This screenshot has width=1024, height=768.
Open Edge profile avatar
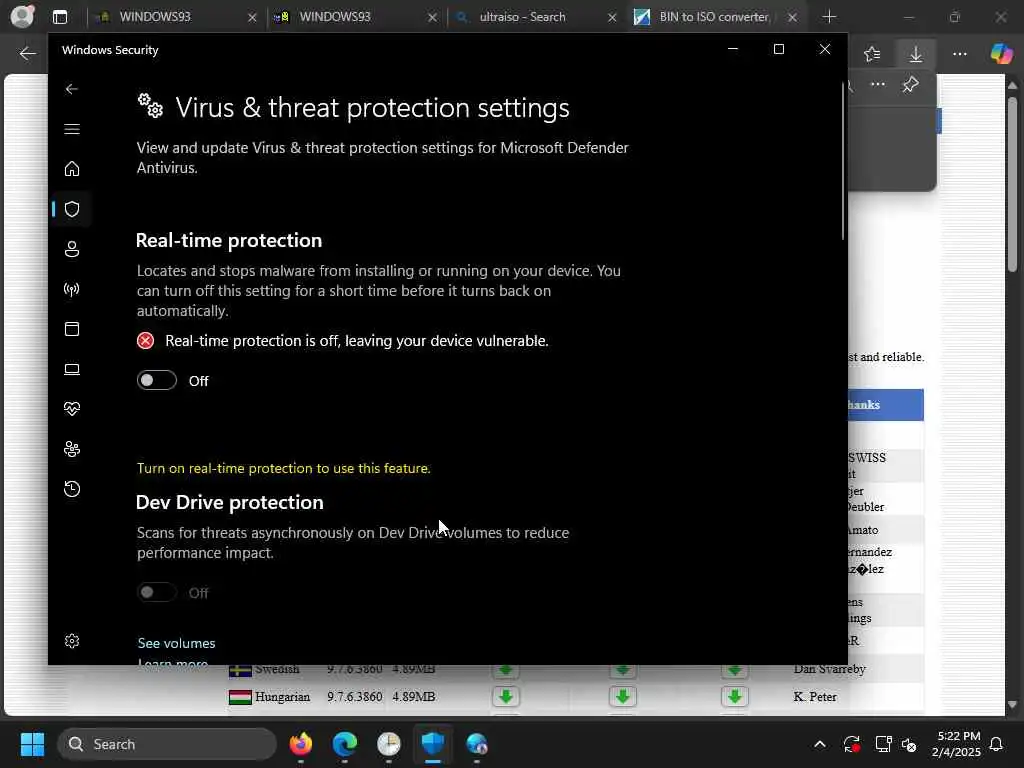22,16
